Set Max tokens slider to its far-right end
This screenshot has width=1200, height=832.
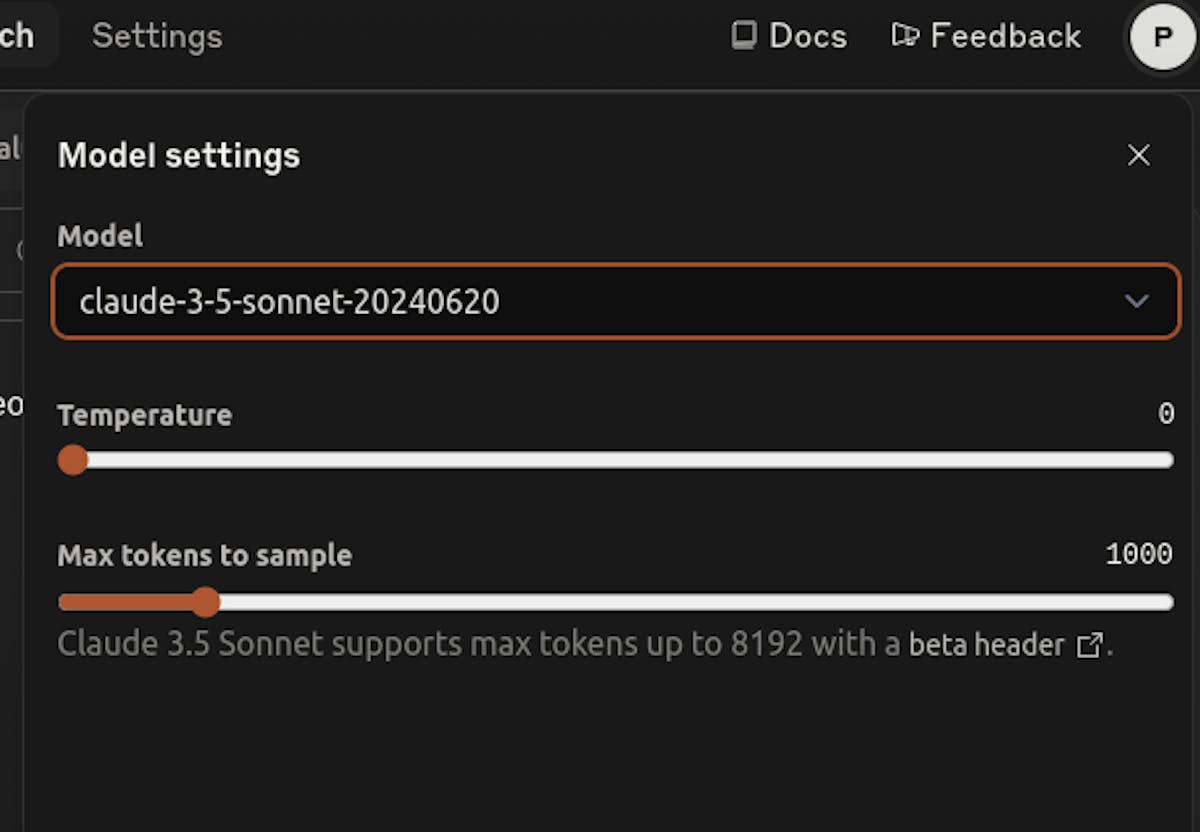pos(1170,602)
